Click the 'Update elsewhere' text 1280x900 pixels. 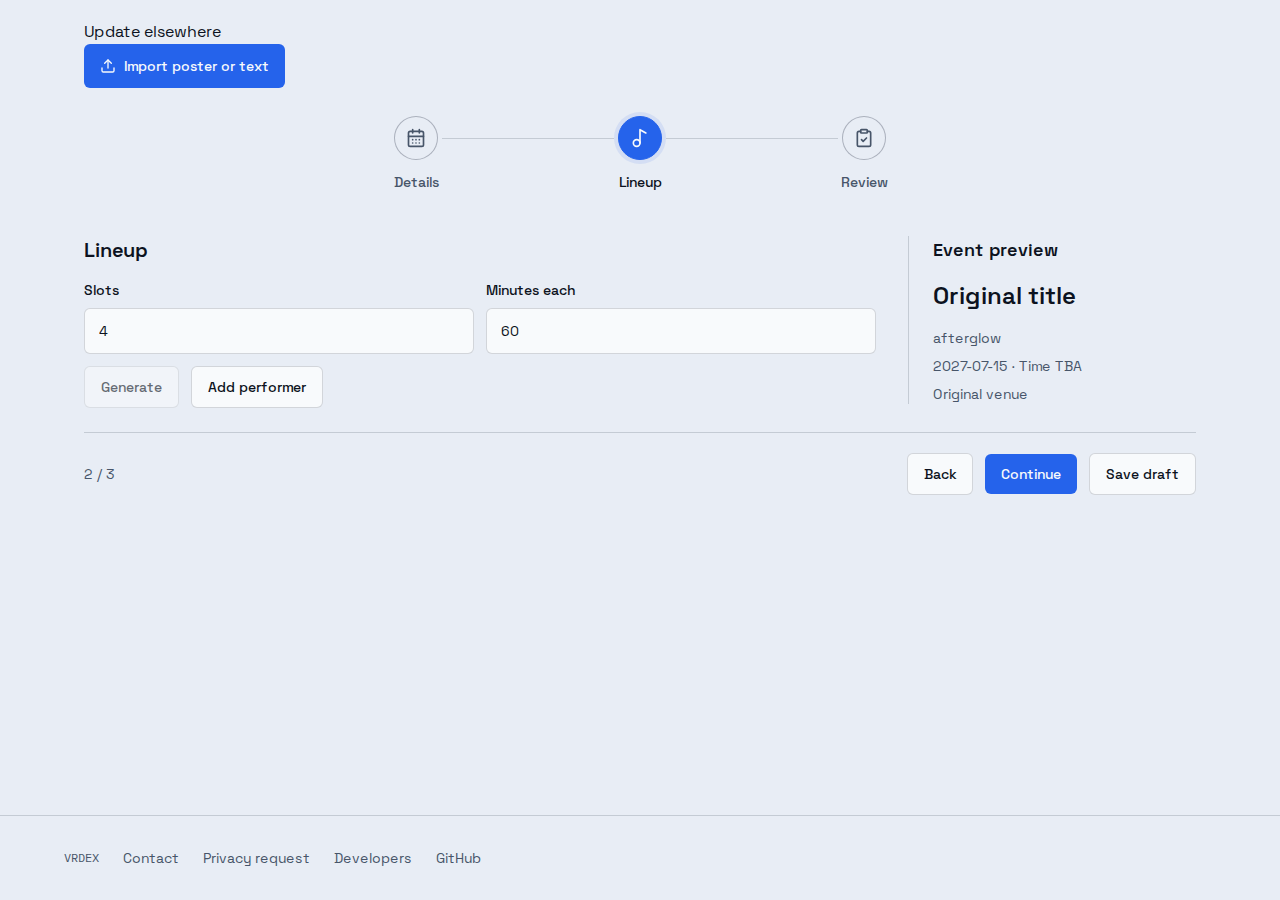[153, 32]
